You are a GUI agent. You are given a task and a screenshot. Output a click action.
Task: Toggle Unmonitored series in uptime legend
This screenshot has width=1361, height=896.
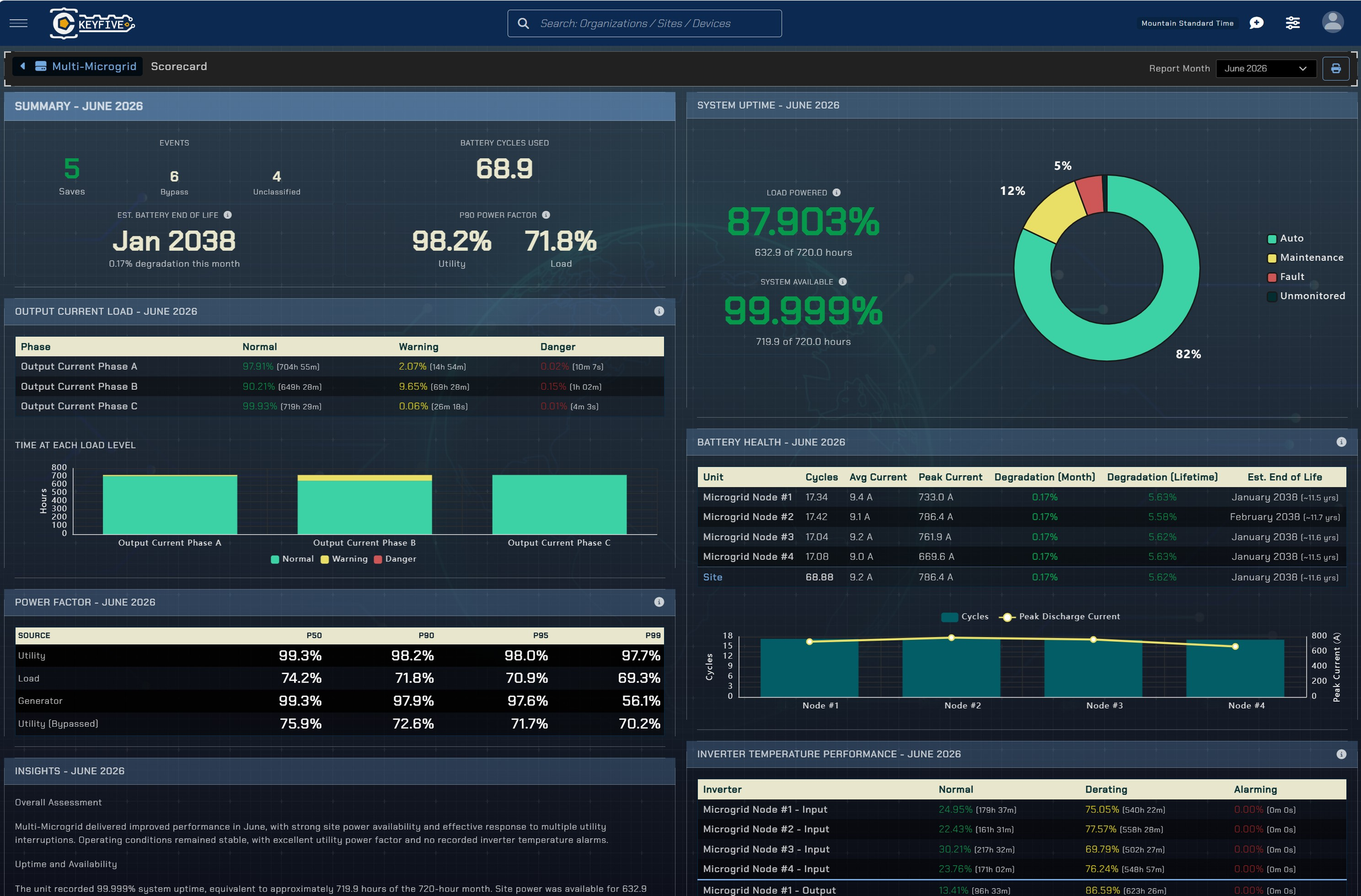1306,296
